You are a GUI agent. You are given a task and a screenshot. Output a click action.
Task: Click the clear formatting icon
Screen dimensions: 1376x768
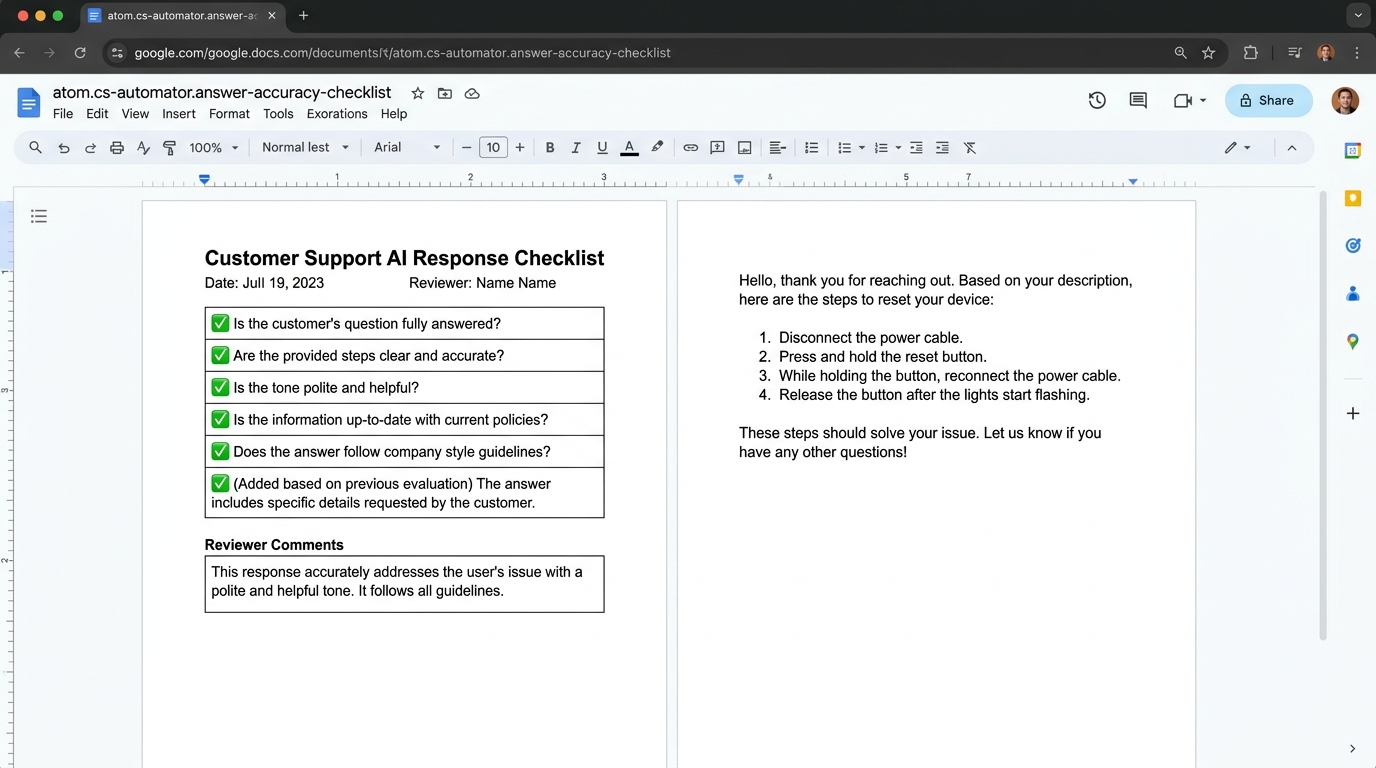coord(969,148)
